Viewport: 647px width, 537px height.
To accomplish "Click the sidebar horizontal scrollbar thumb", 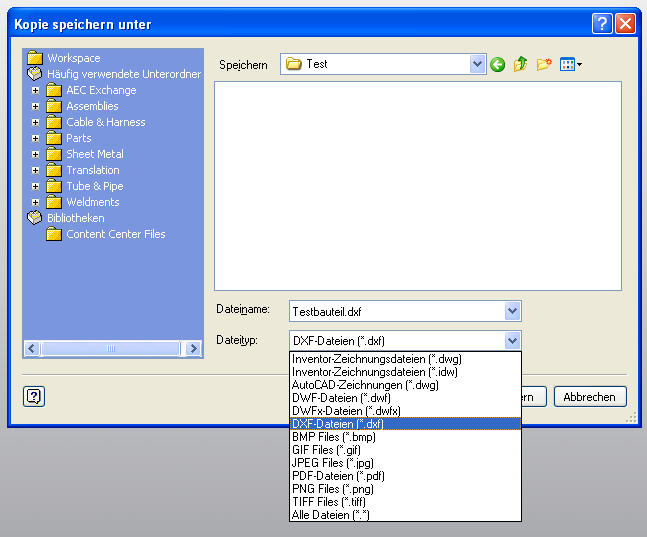I will point(110,349).
